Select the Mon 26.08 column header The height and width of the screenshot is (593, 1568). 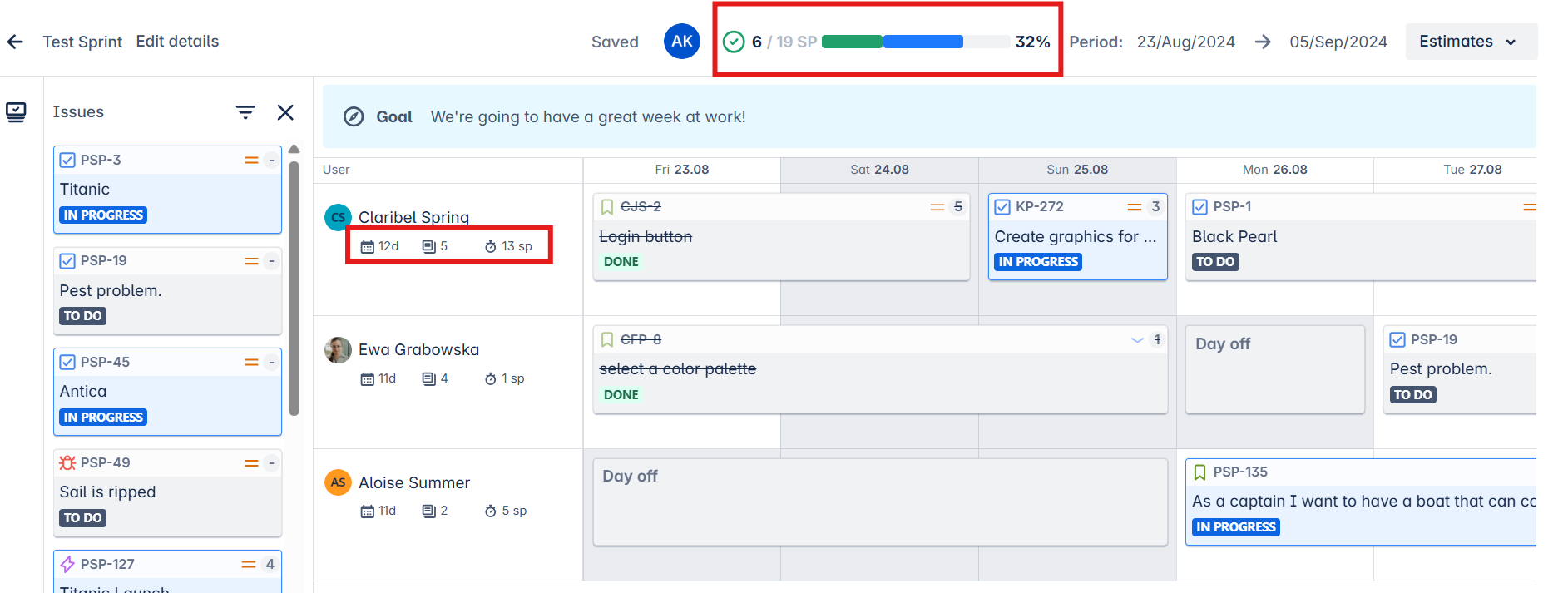pyautogui.click(x=1274, y=170)
